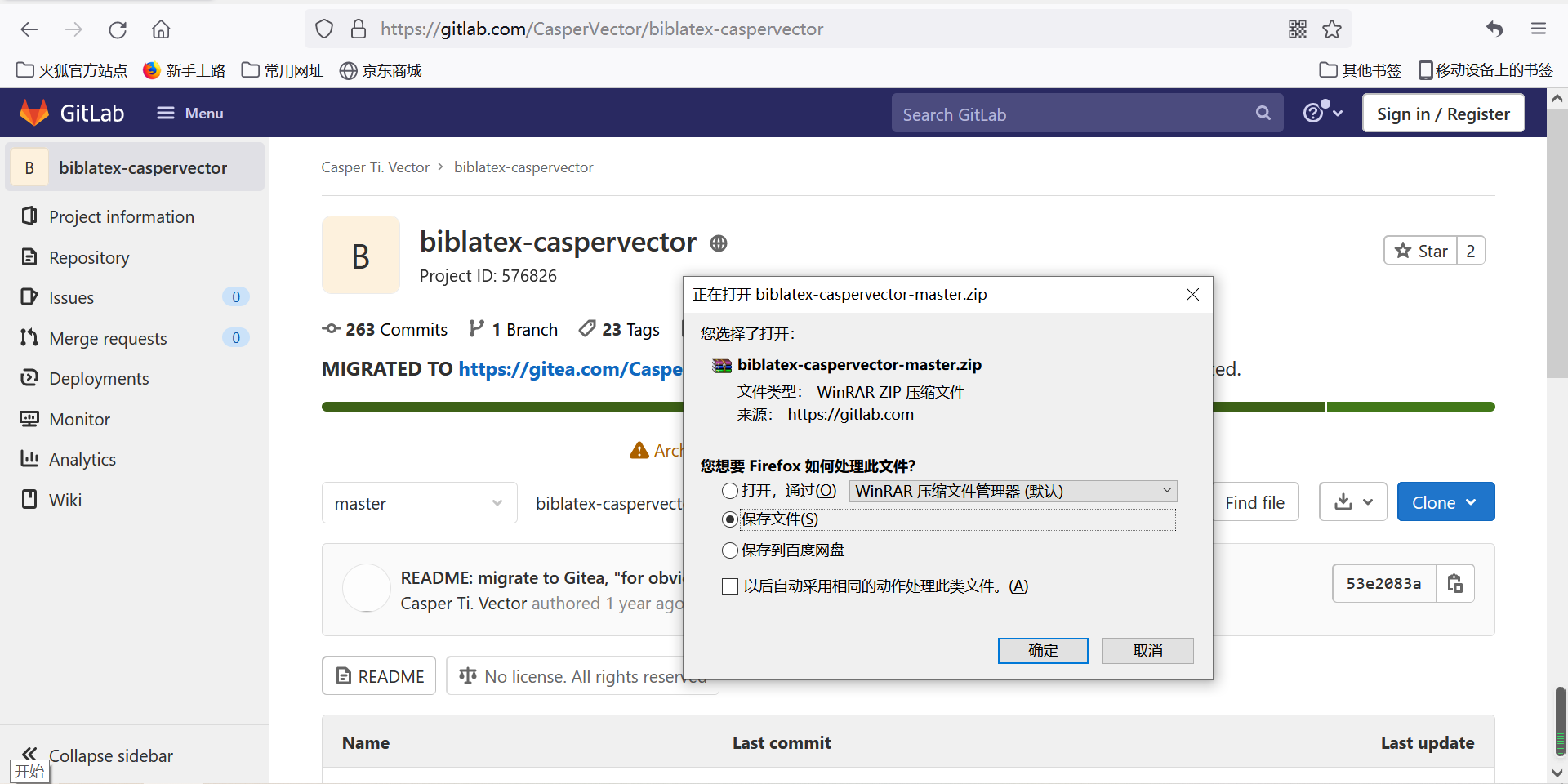This screenshot has height=784, width=1568.
Task: Select the 'Open with' radio option
Action: click(730, 491)
